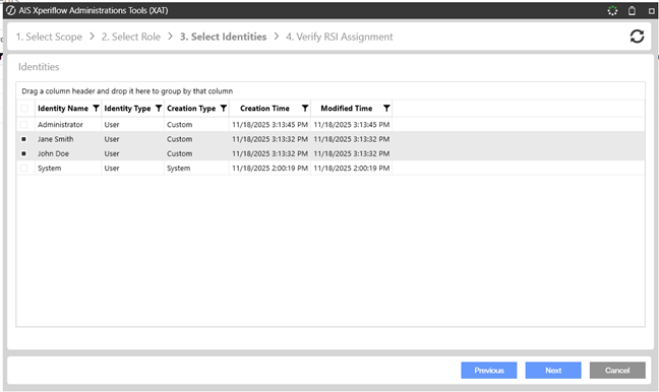This screenshot has height=392, width=659.
Task: Click the Previous button
Action: click(489, 370)
